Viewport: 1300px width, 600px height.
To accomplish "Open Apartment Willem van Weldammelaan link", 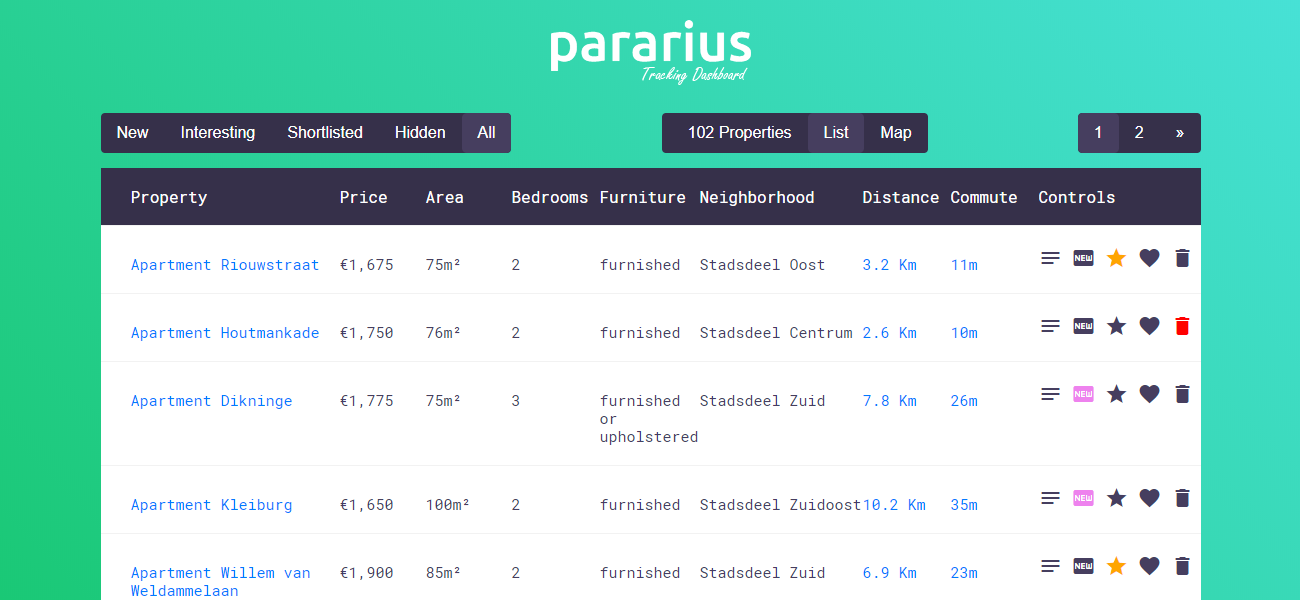I will [x=221, y=582].
